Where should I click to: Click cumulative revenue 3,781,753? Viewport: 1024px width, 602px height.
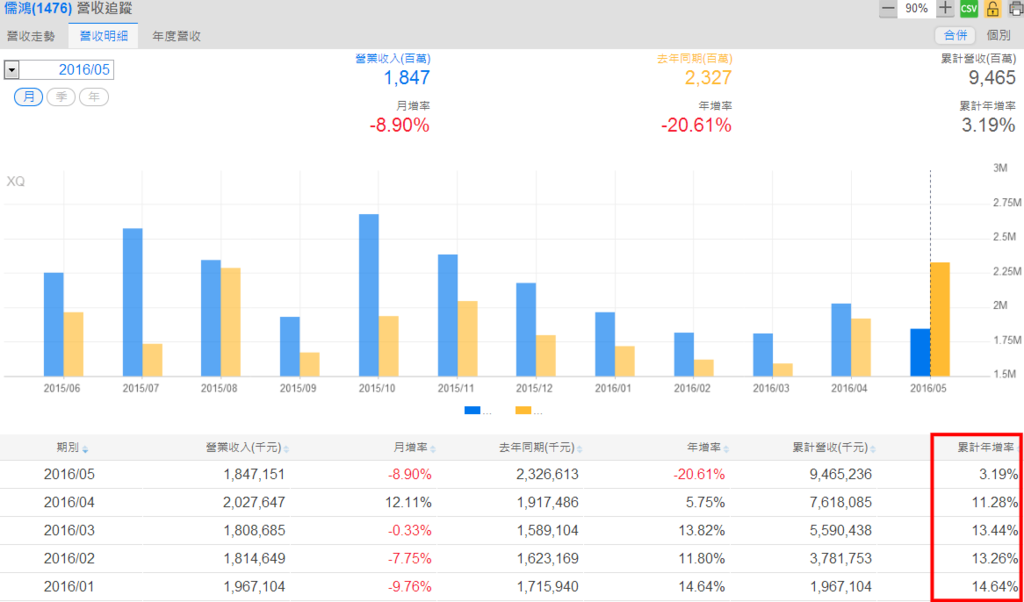click(x=840, y=559)
